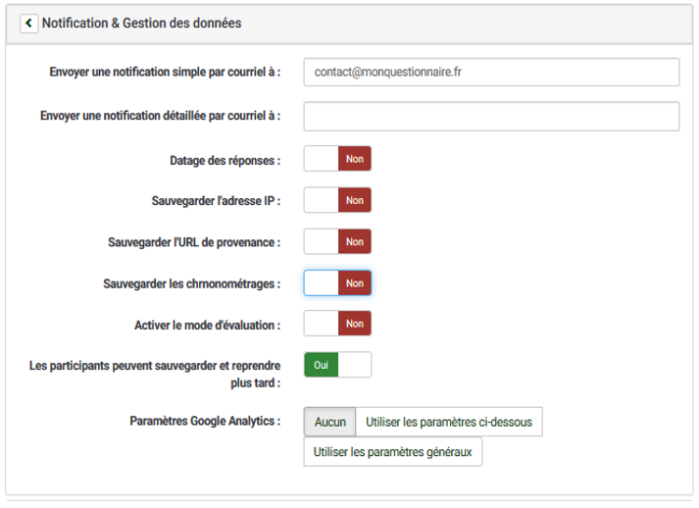Select Utiliser les paramètres généraux option
Viewport: 699px width, 508px height.
pyautogui.click(x=393, y=452)
